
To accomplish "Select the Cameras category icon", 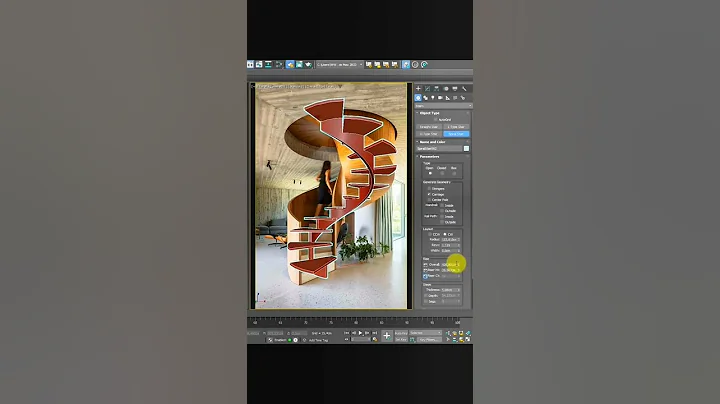I will [x=440, y=98].
